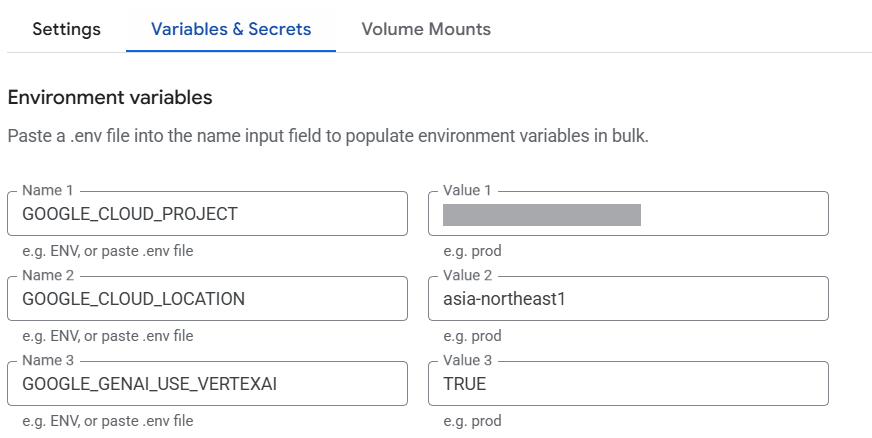
Task: Focus the asia-northeast1 value field
Action: click(x=628, y=299)
